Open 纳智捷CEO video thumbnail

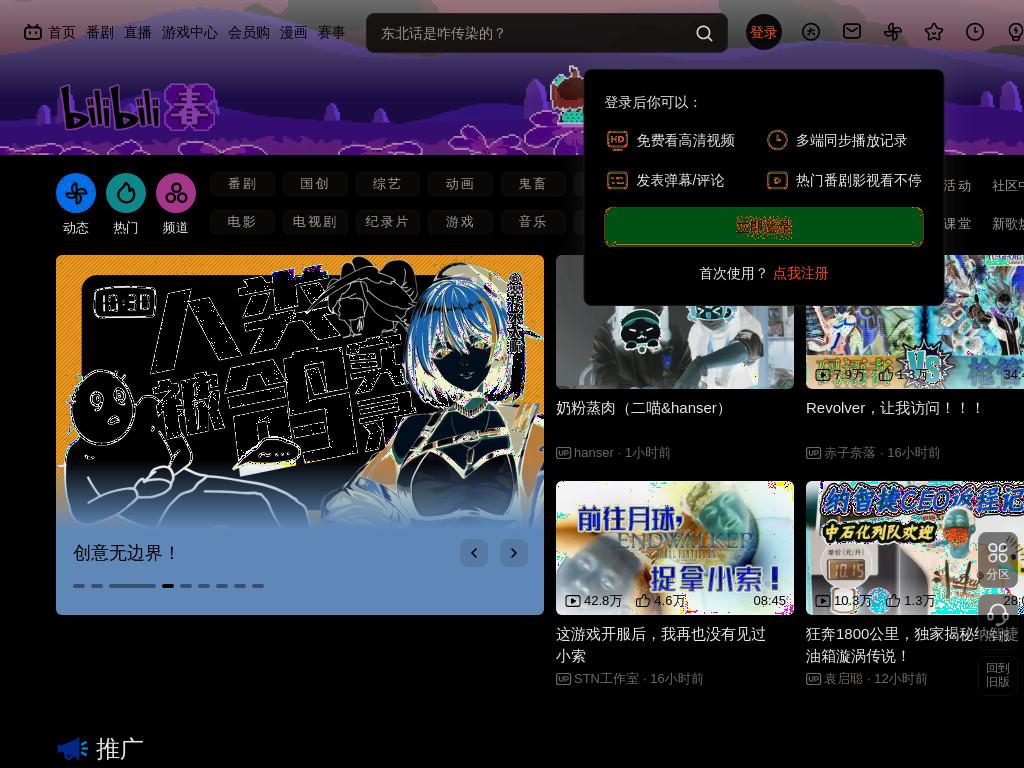(914, 548)
